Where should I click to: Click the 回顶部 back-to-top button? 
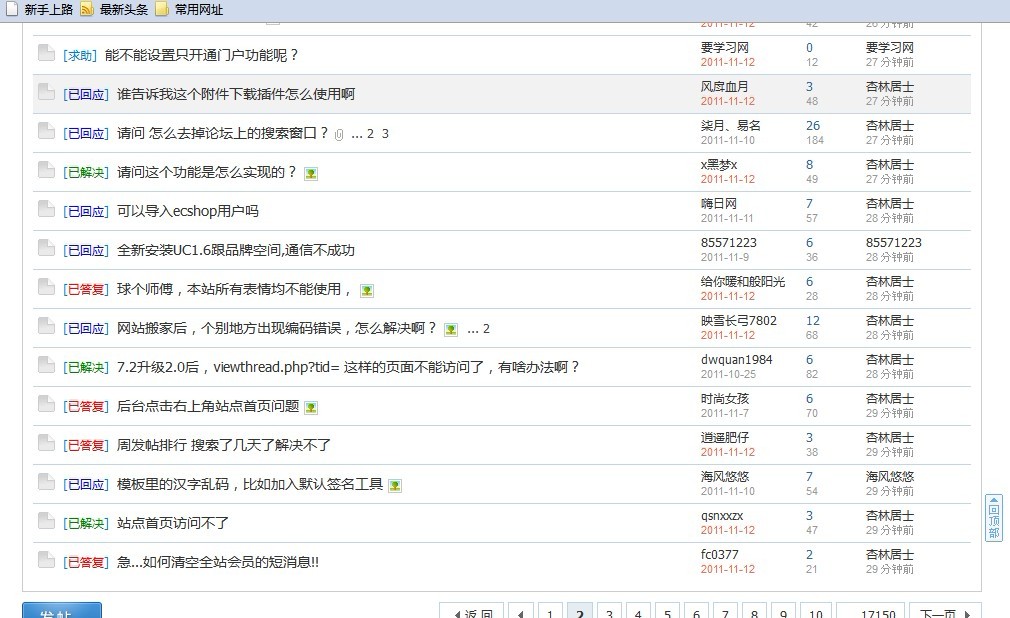pyautogui.click(x=993, y=518)
